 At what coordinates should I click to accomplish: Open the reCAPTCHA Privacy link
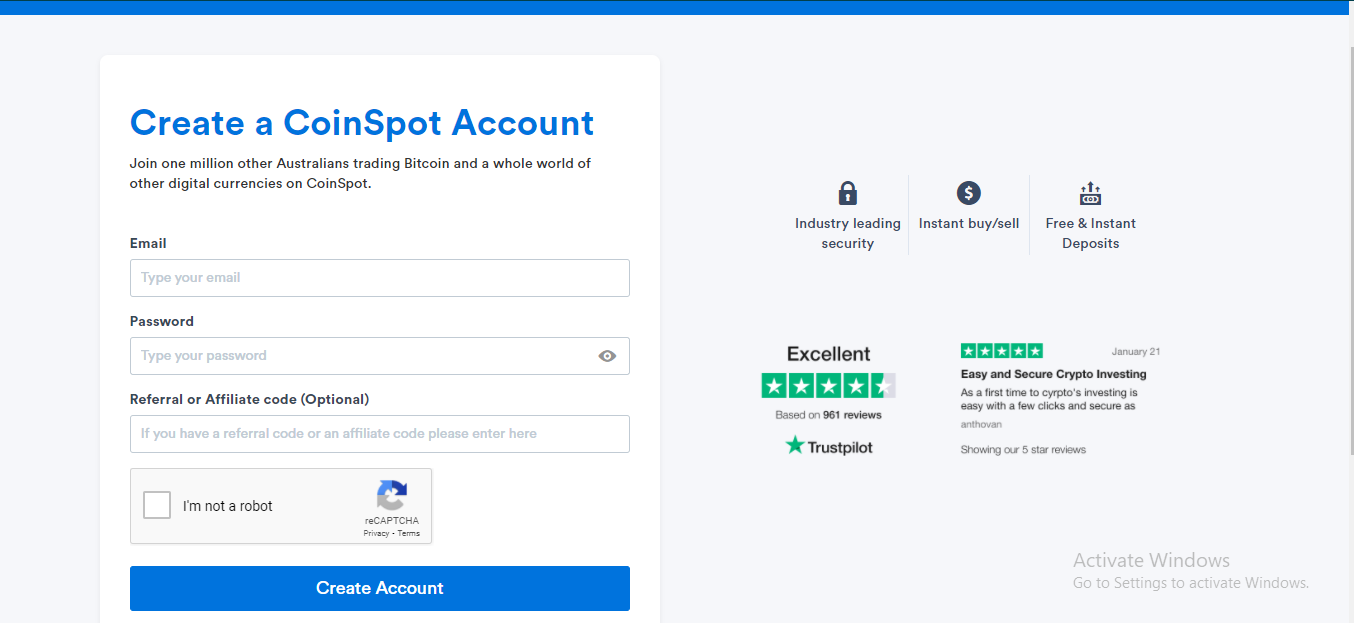click(376, 533)
